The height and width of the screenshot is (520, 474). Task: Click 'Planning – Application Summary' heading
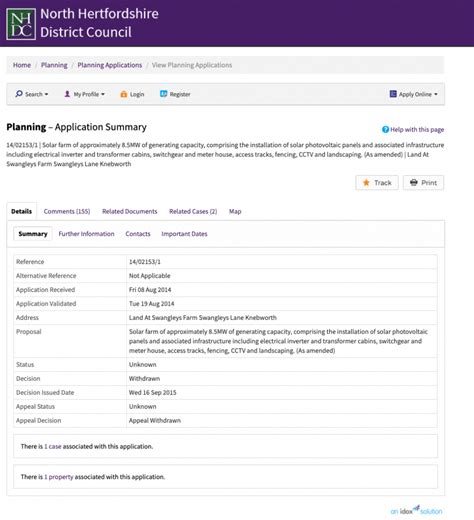[77, 127]
